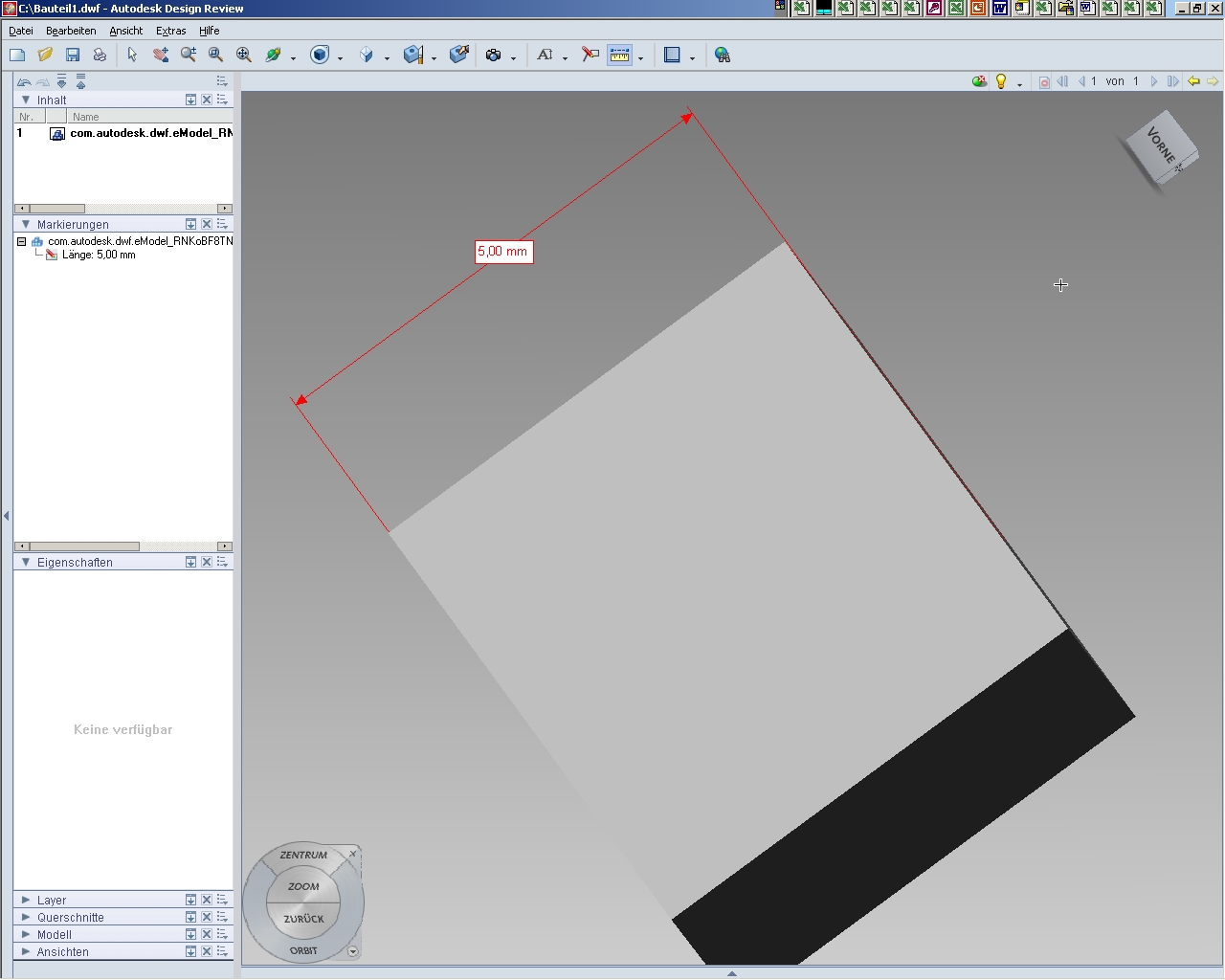The image size is (1225, 980).
Task: Activate the measure ruler tool
Action: [x=620, y=56]
